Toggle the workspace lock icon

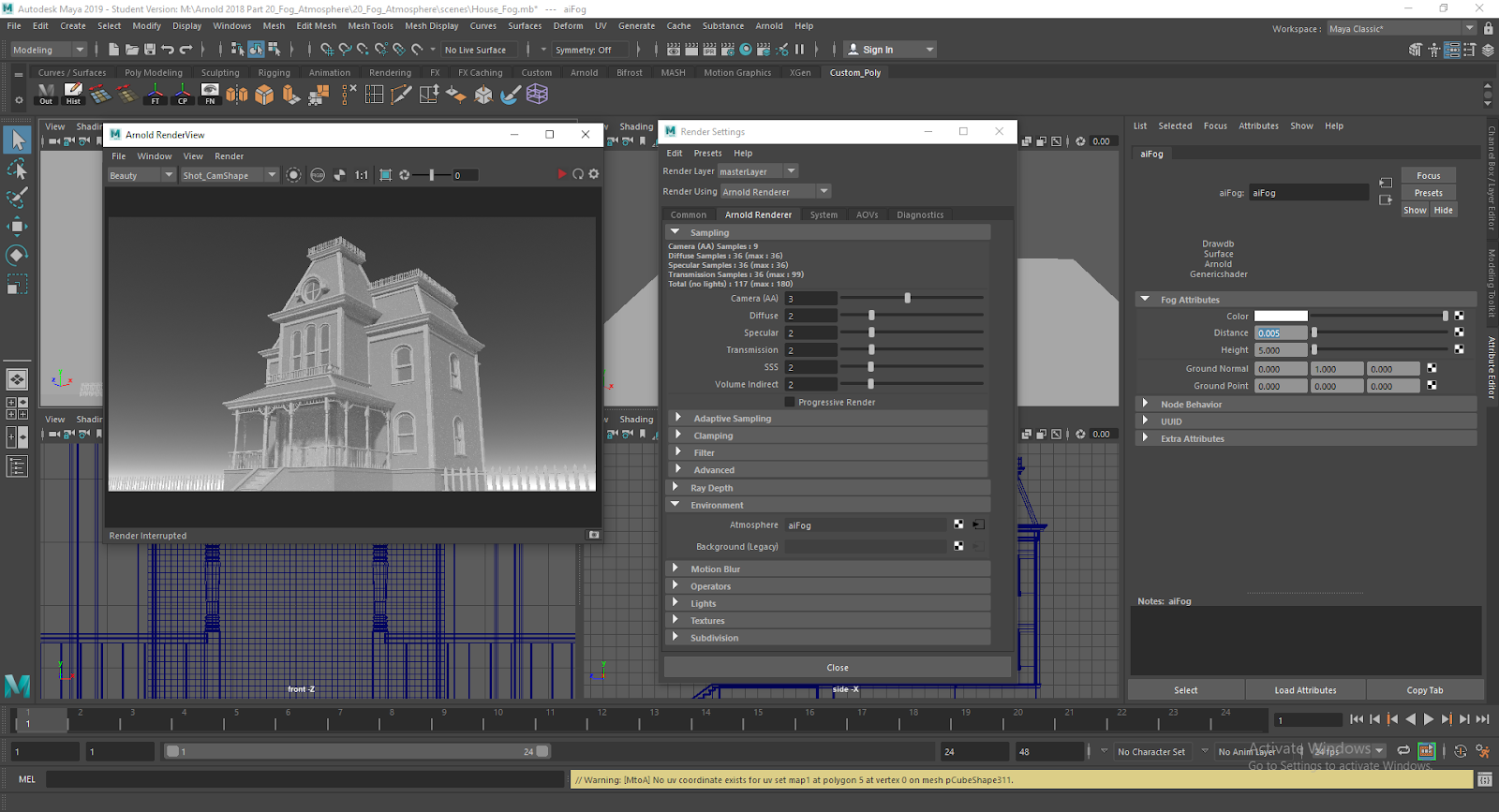[1489, 29]
